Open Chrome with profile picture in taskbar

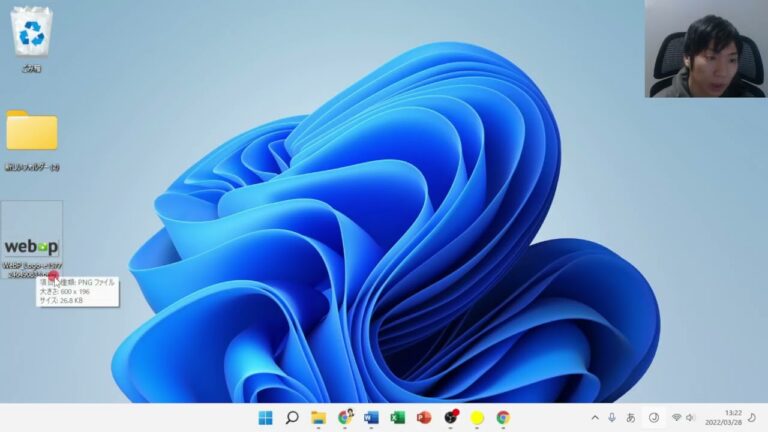[345, 417]
